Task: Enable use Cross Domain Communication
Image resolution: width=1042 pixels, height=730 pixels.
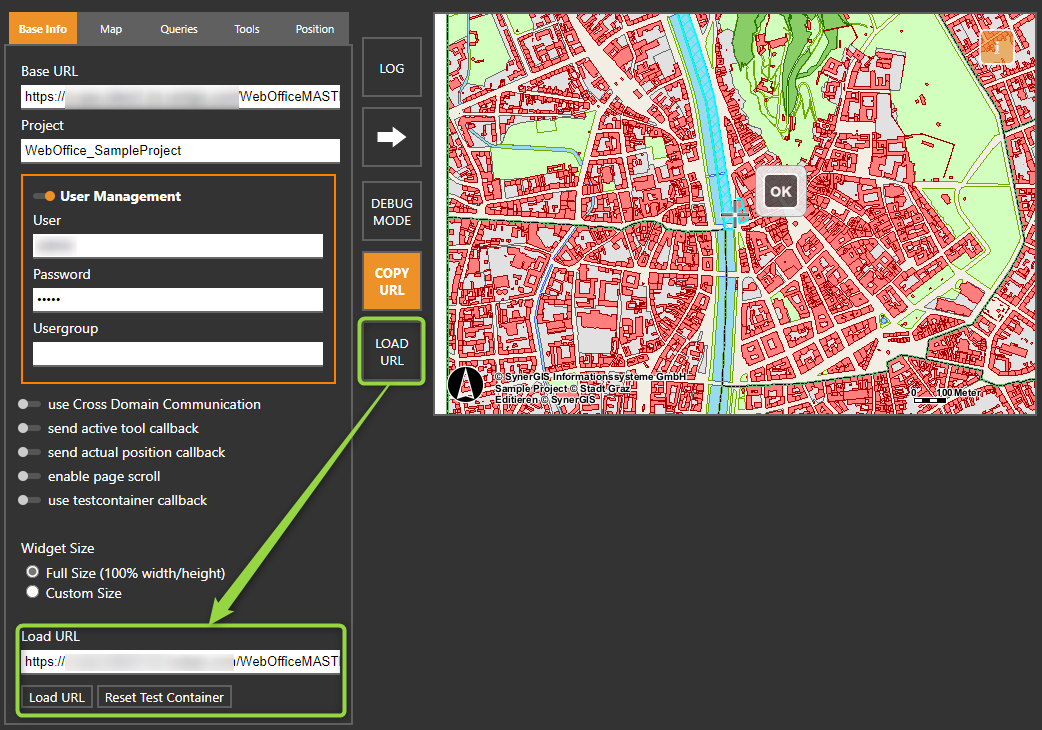Action: [x=31, y=404]
